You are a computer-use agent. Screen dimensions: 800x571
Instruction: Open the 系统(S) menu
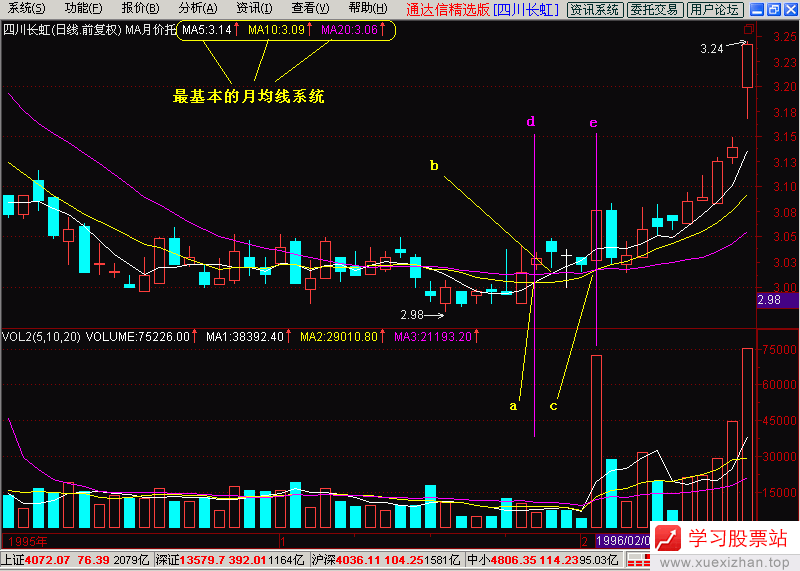pos(27,9)
